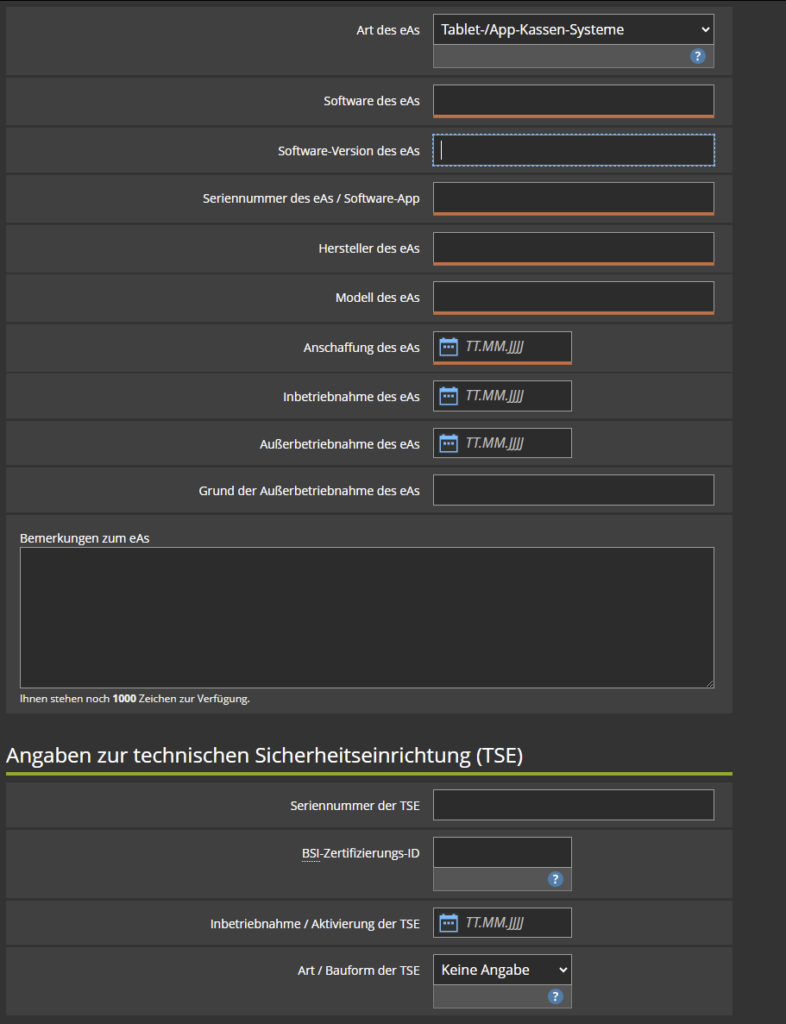Click help icon below Art des eAs
The height and width of the screenshot is (1024, 786).
pos(698,56)
